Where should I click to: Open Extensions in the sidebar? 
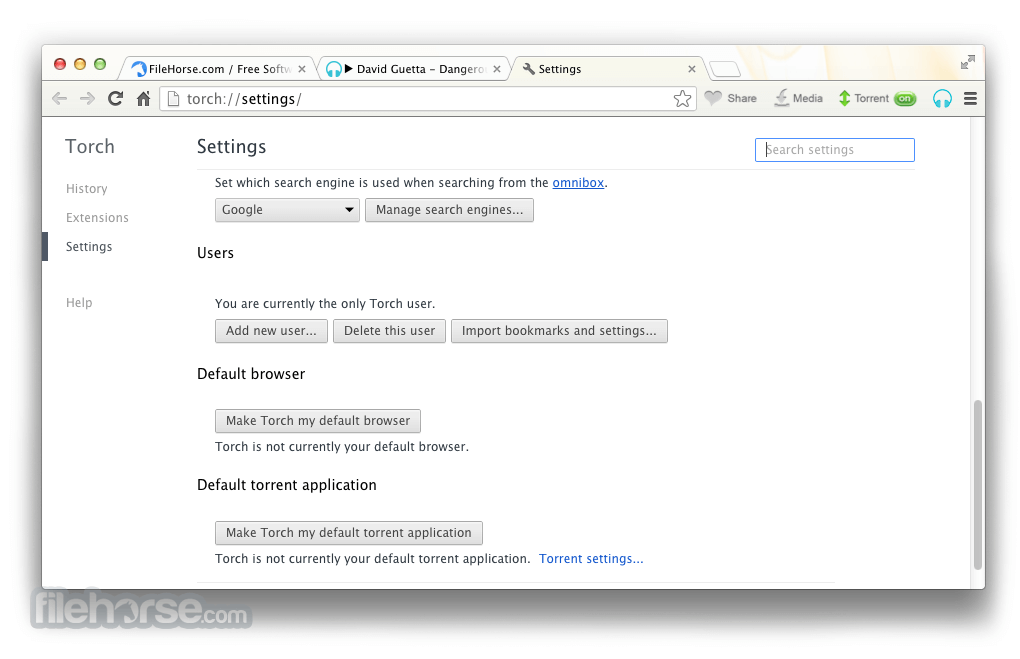tap(97, 217)
